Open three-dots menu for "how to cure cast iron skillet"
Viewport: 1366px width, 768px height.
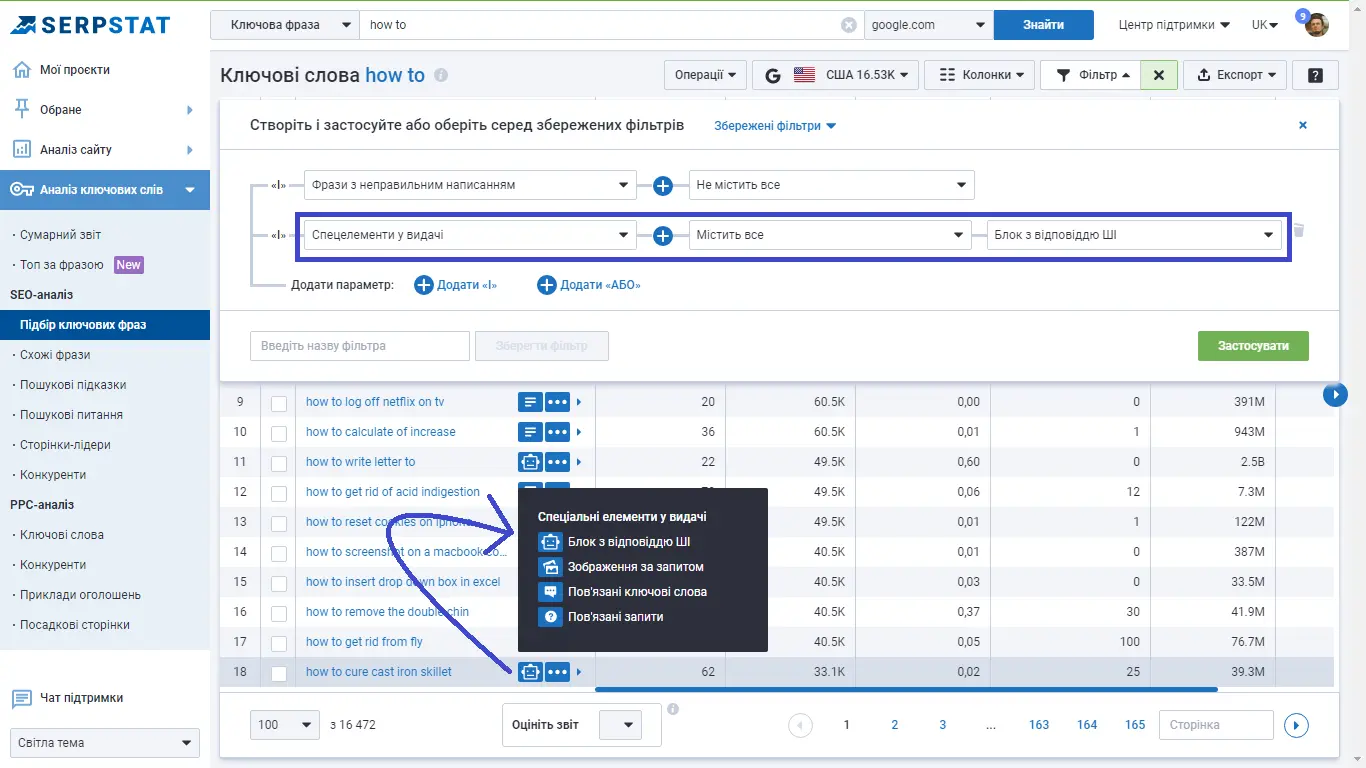click(557, 672)
